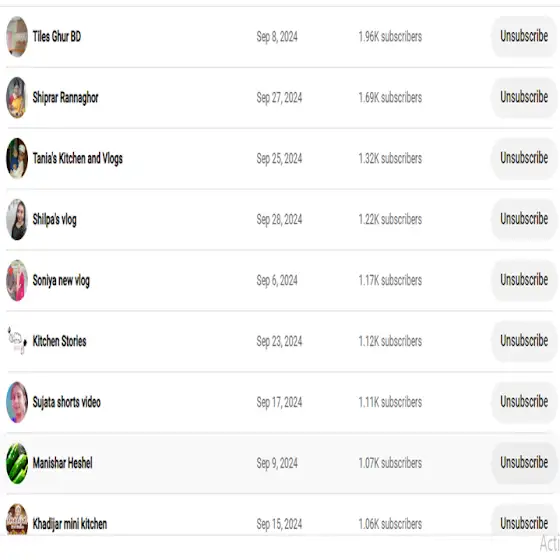The height and width of the screenshot is (560, 560).
Task: Open Tania's Kitchen and Vlogs avatar
Action: [x=17, y=158]
